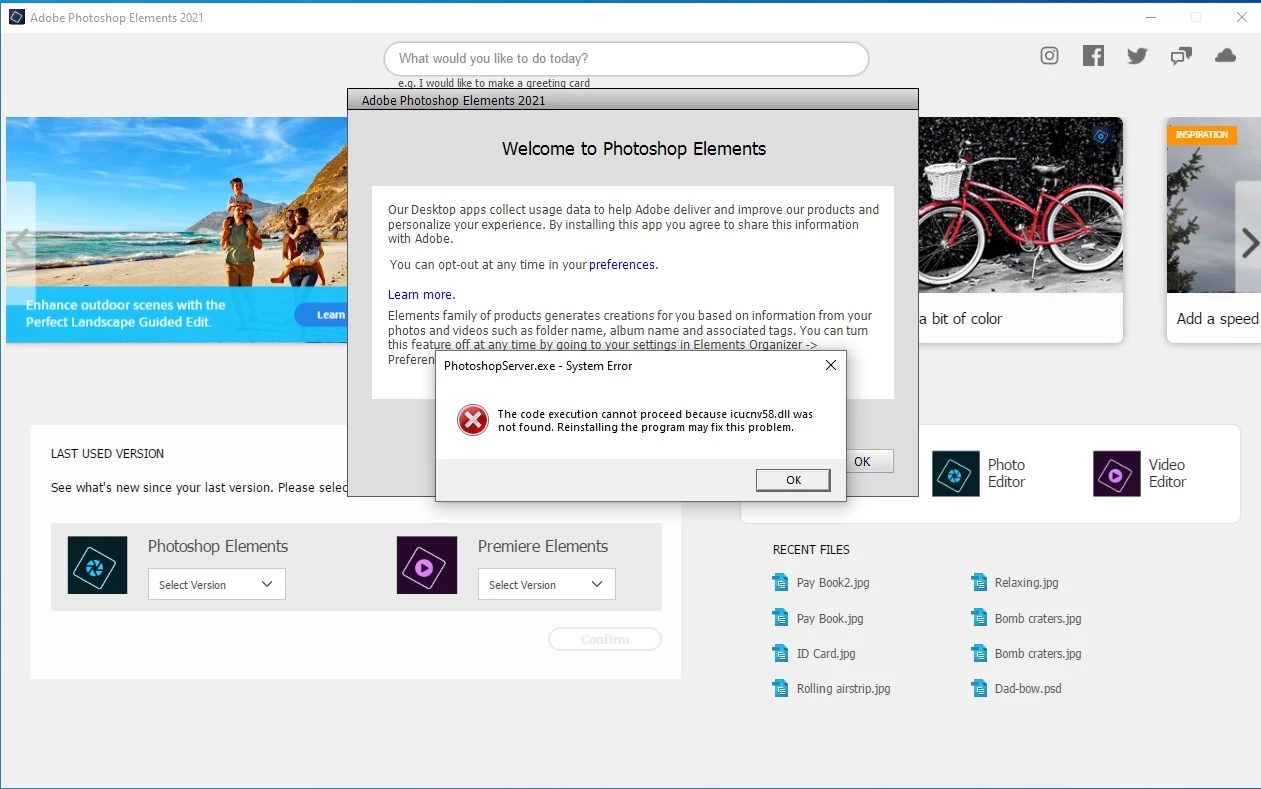Click the red error icon in System Error dialog
Screen dimensions: 1261x789
(472, 420)
